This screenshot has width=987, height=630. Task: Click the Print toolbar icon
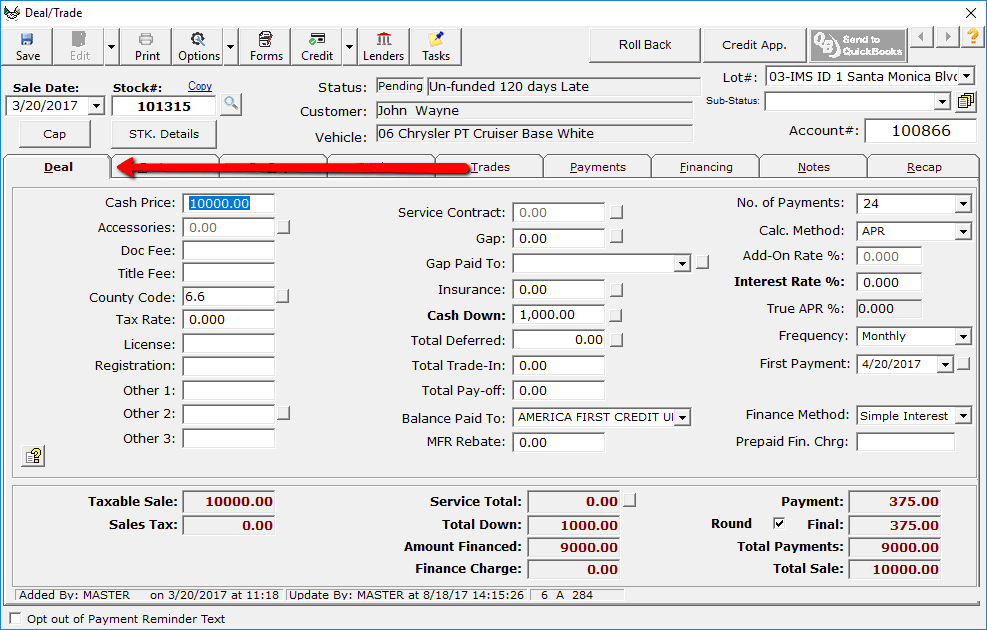click(x=147, y=46)
